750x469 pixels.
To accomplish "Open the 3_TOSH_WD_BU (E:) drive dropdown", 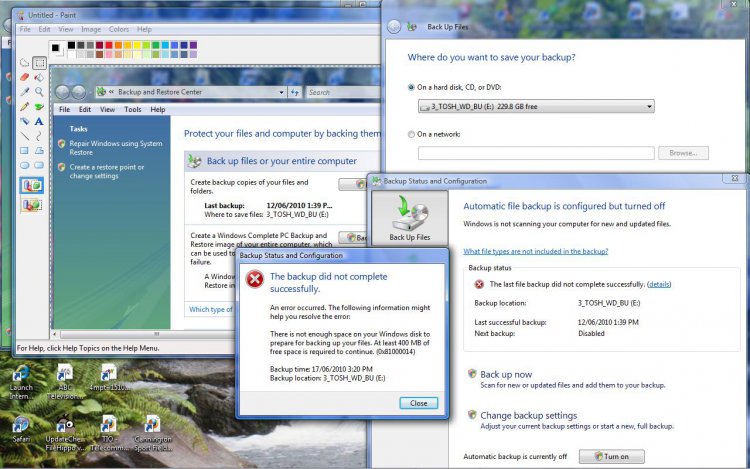I will coord(536,106).
